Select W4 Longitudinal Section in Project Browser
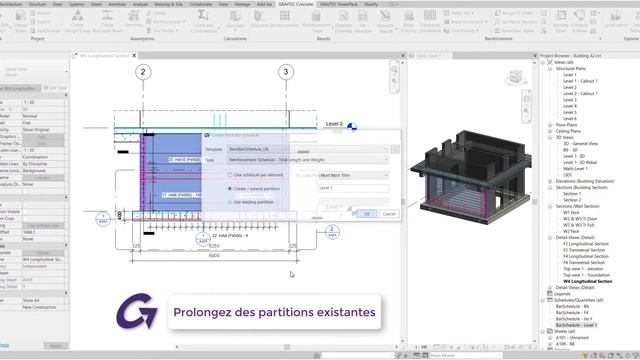This screenshot has width=640, height=360. pyautogui.click(x=587, y=281)
